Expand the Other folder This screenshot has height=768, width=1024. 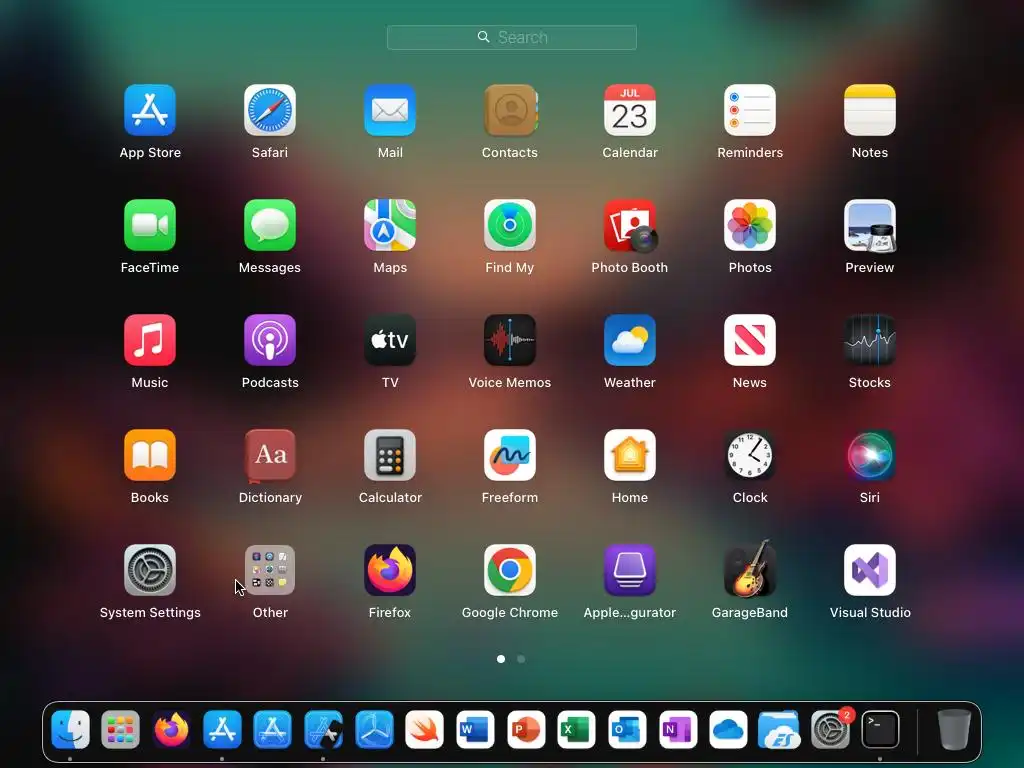tap(270, 570)
